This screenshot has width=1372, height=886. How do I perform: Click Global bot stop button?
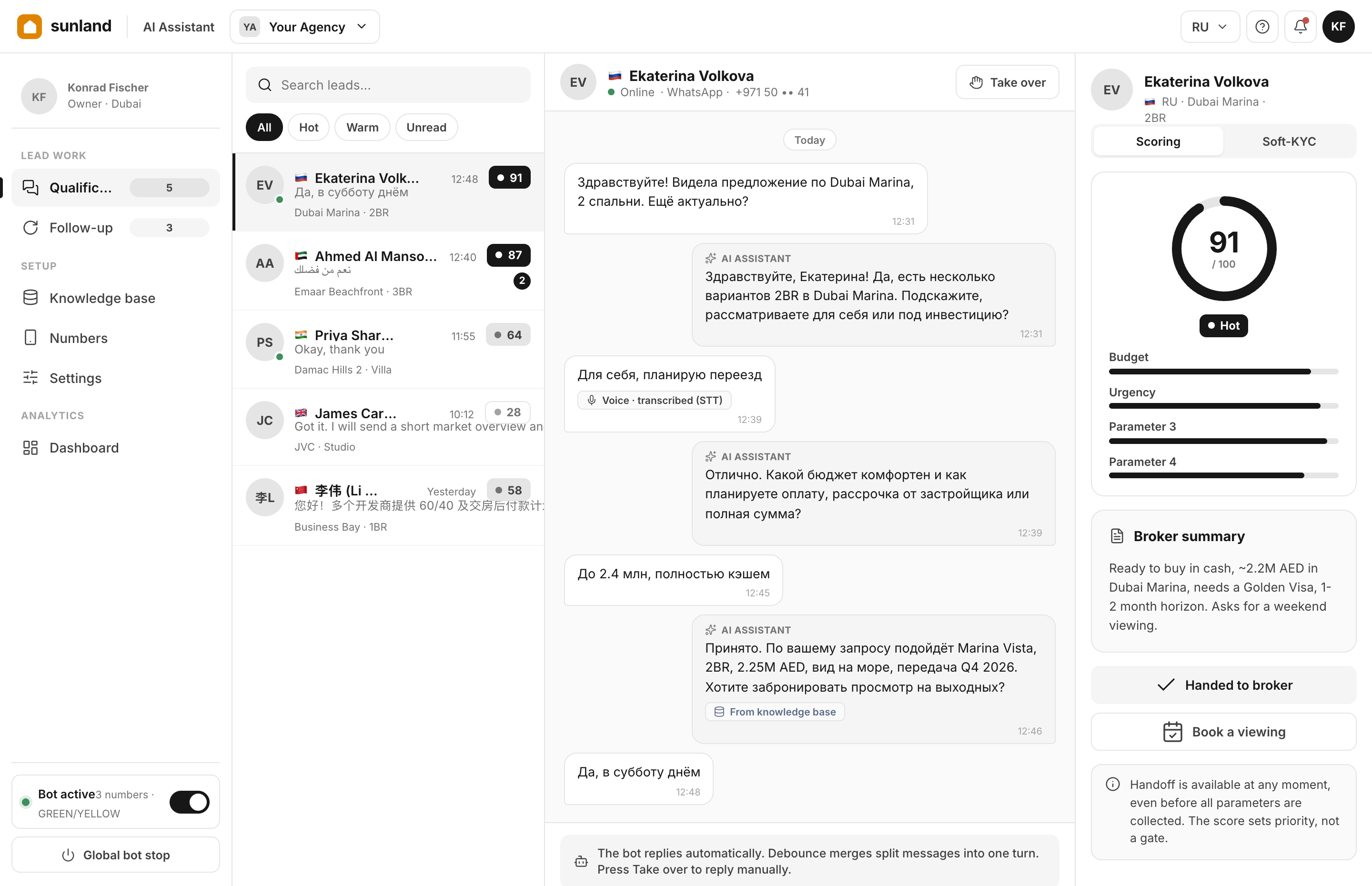pos(116,855)
